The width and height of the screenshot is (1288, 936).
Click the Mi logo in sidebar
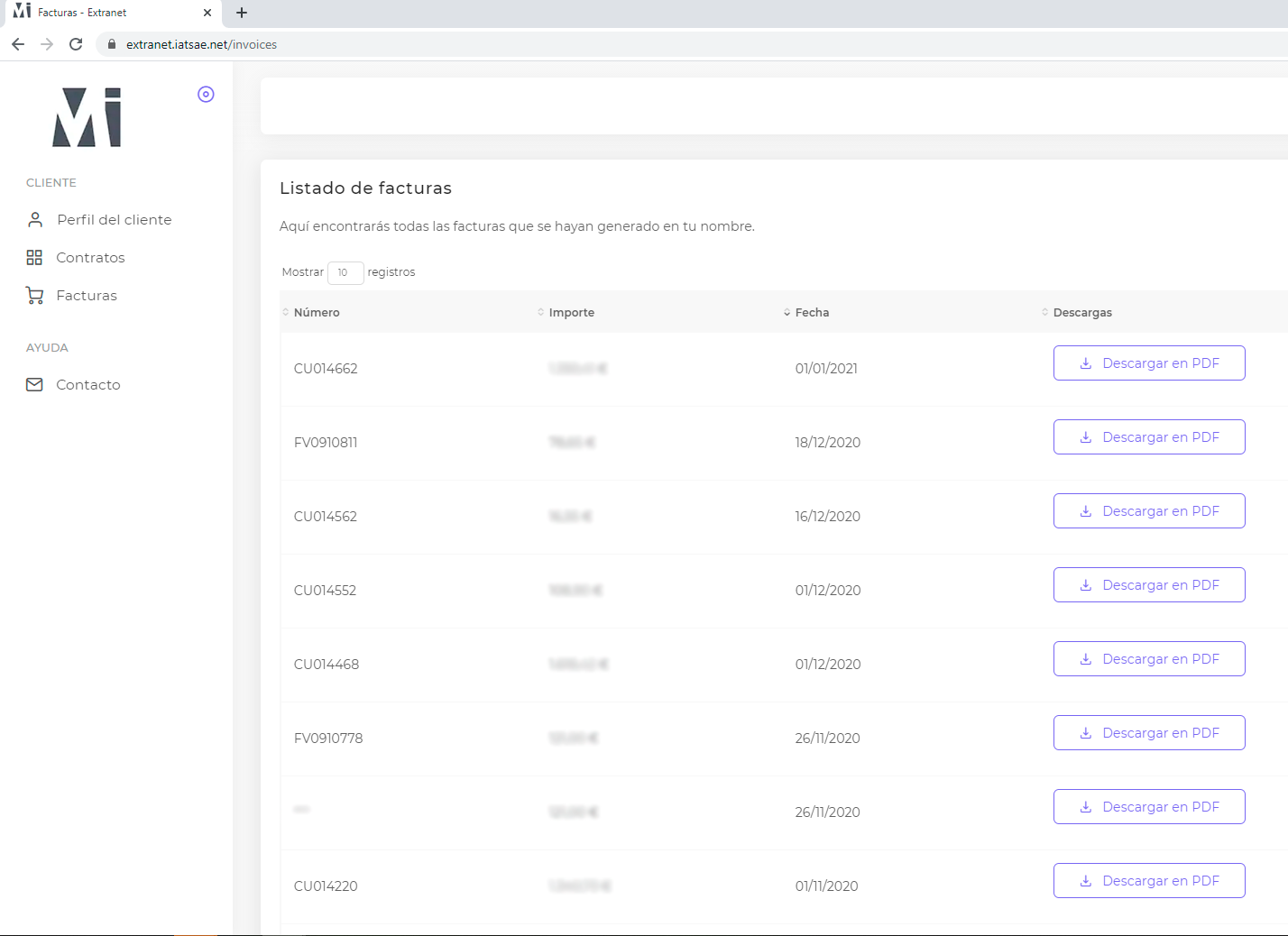87,117
